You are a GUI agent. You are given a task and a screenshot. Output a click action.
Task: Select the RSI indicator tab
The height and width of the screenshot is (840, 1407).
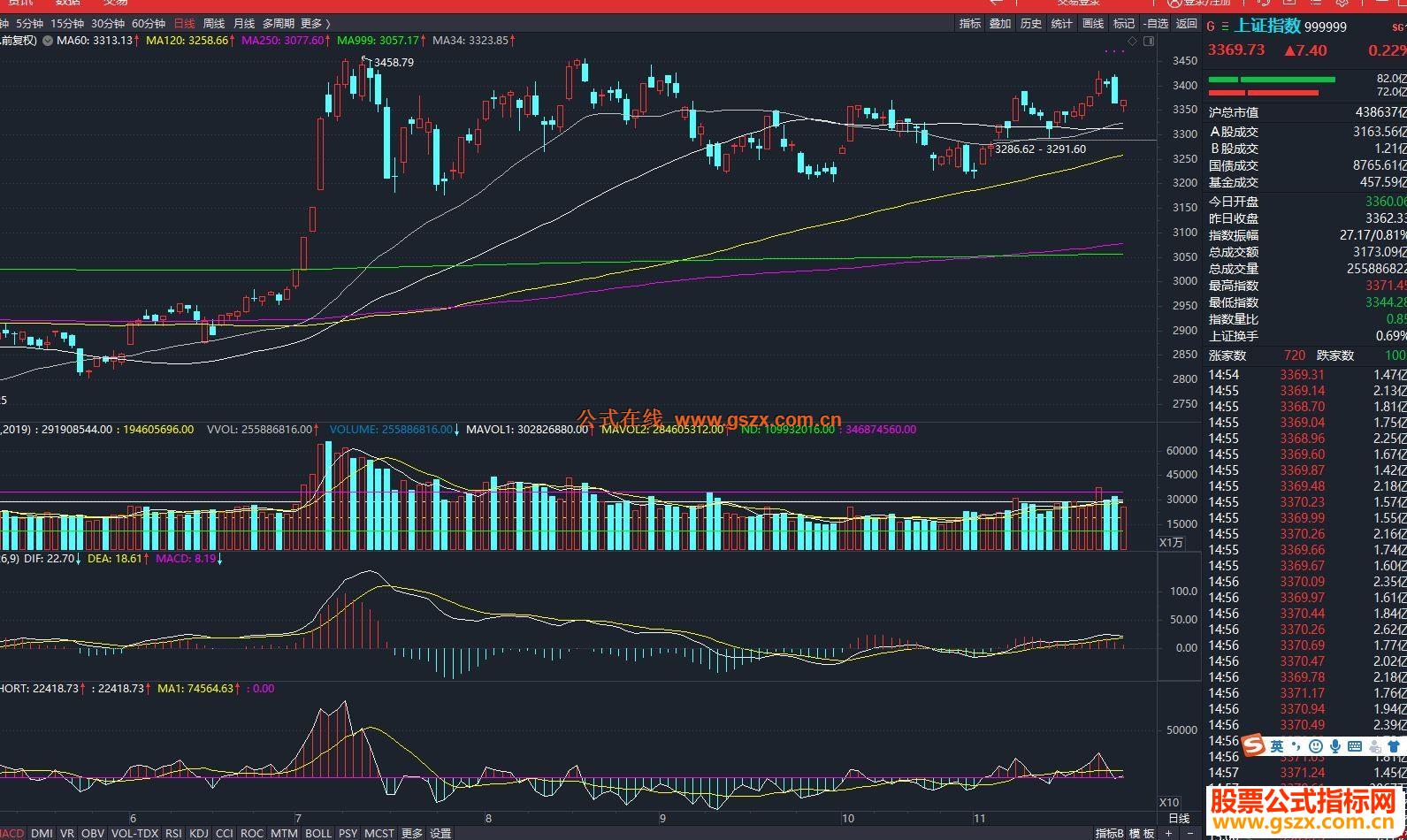[173, 833]
